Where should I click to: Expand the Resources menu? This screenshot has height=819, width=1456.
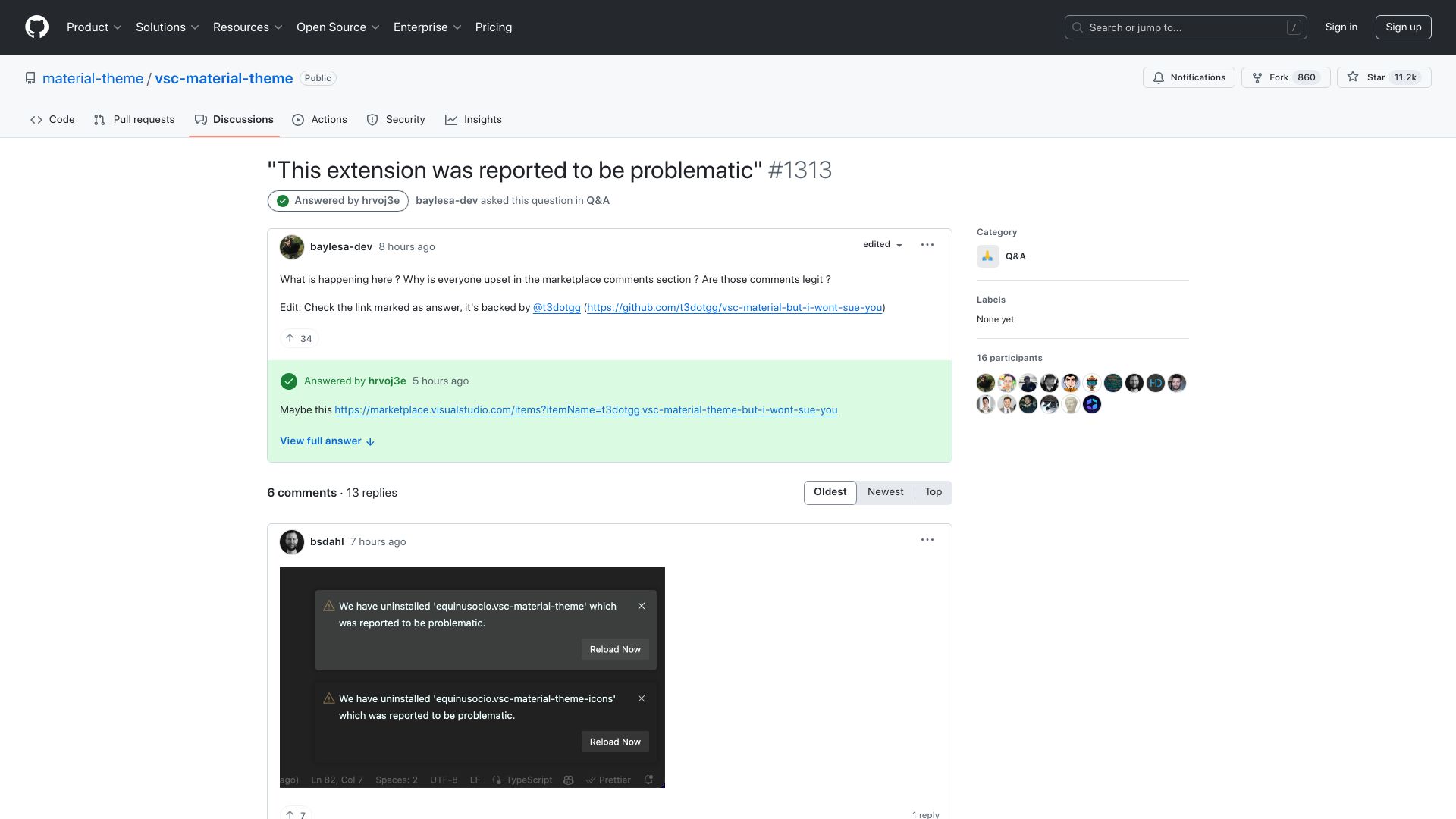click(x=248, y=27)
